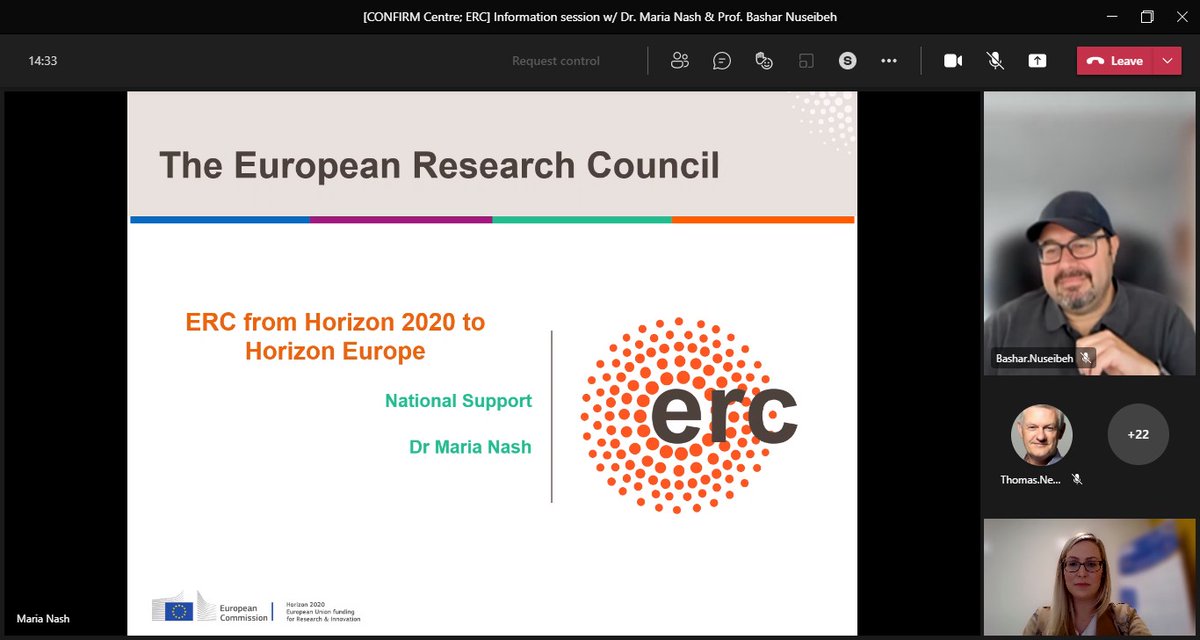The height and width of the screenshot is (640, 1200).
Task: Toggle the camera on or off
Action: 953,61
